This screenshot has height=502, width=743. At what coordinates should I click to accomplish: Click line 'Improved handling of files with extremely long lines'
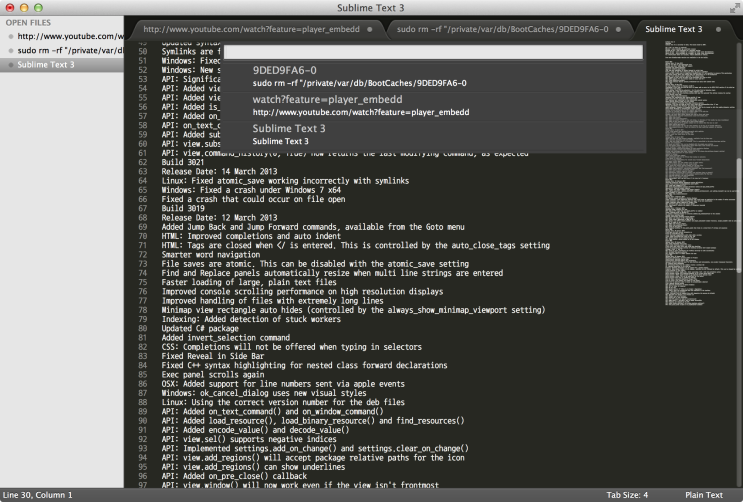272,301
